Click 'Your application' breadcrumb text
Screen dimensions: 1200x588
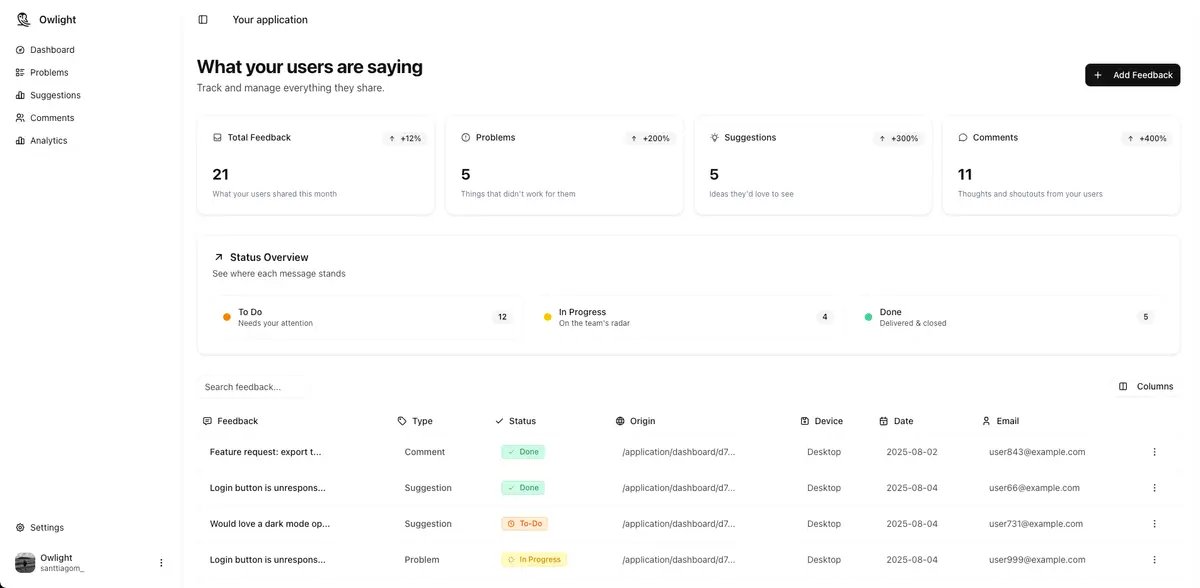coord(270,19)
